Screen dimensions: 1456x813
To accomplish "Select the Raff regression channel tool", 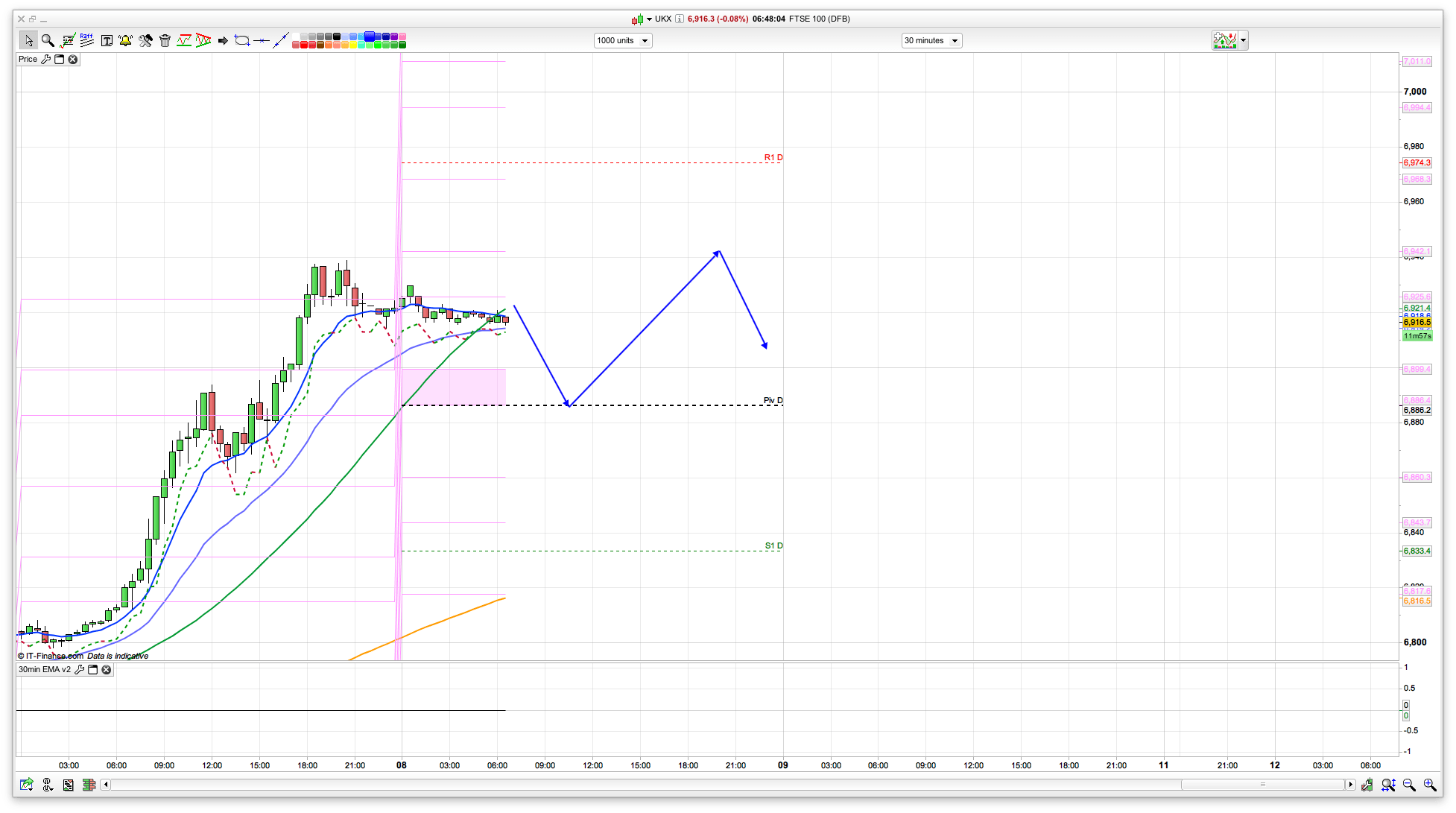I will pos(86,40).
